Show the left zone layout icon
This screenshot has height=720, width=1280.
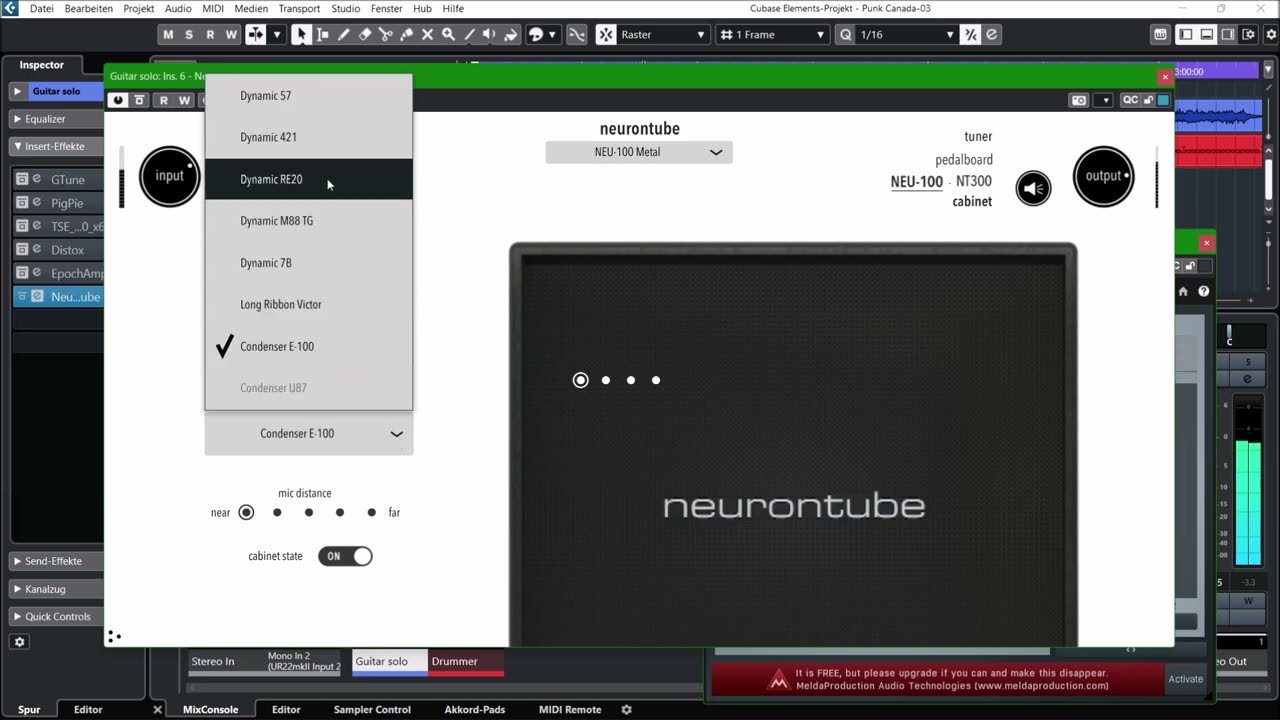click(x=1185, y=34)
